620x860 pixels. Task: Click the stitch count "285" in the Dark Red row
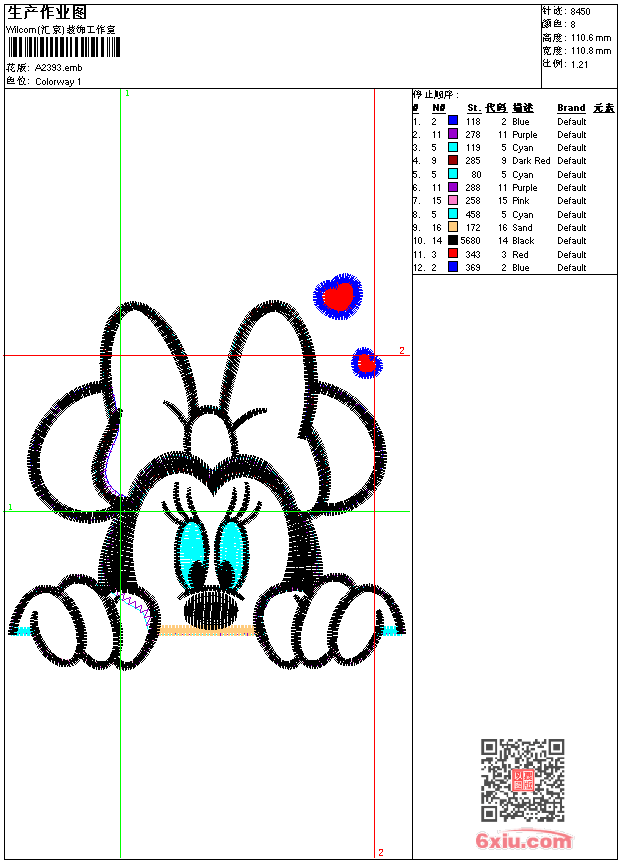(473, 161)
